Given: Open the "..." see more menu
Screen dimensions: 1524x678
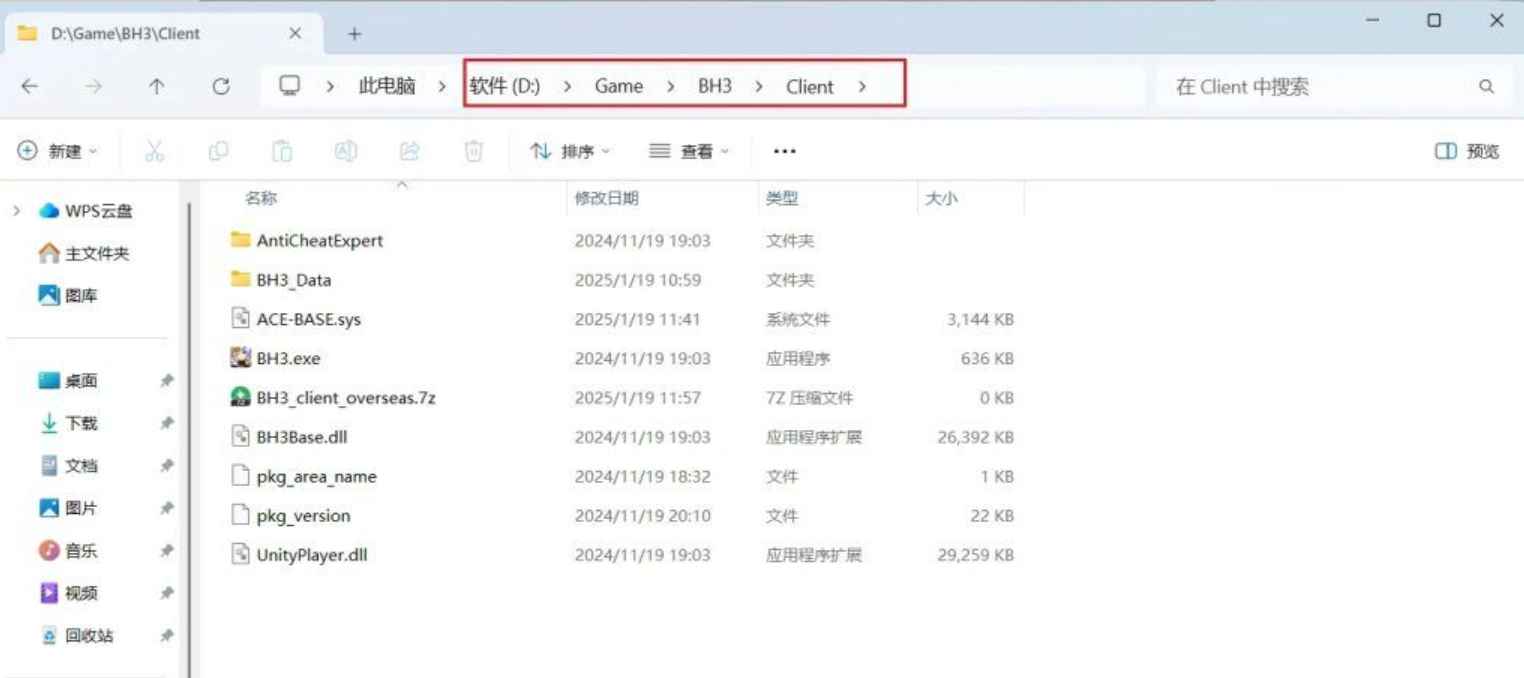Looking at the screenshot, I should click(x=784, y=150).
